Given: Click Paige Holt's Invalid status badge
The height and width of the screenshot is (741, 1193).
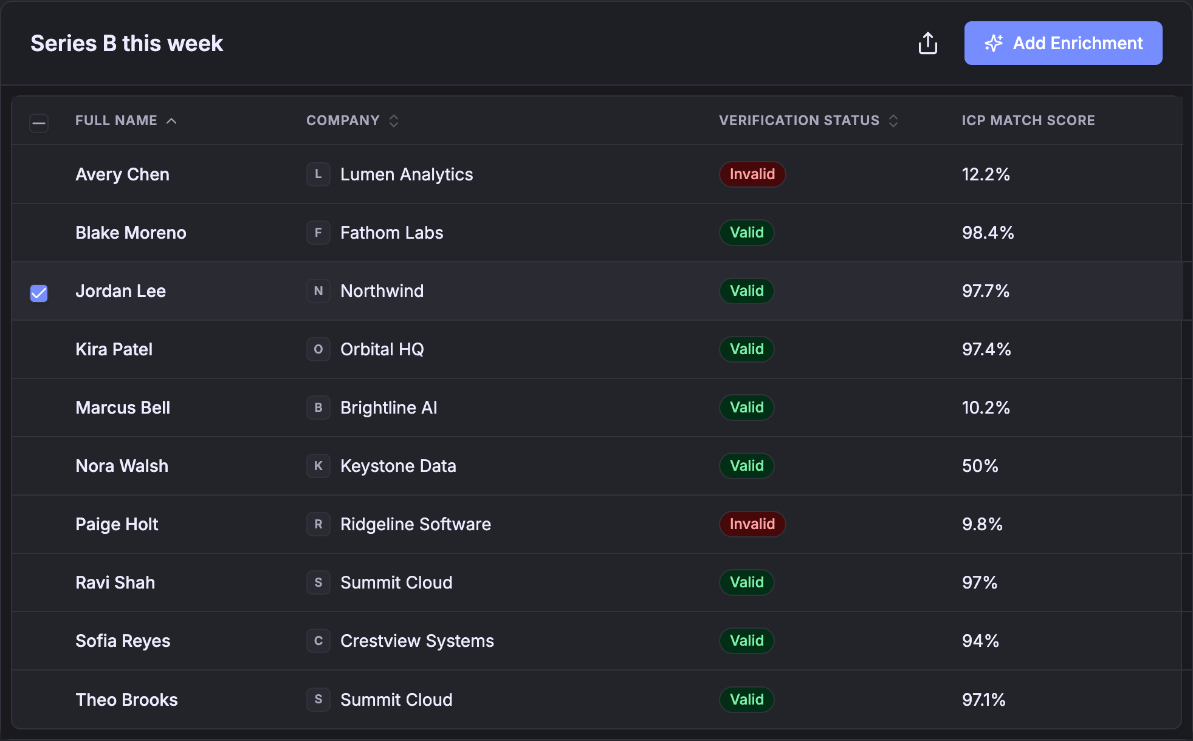Looking at the screenshot, I should coord(752,524).
